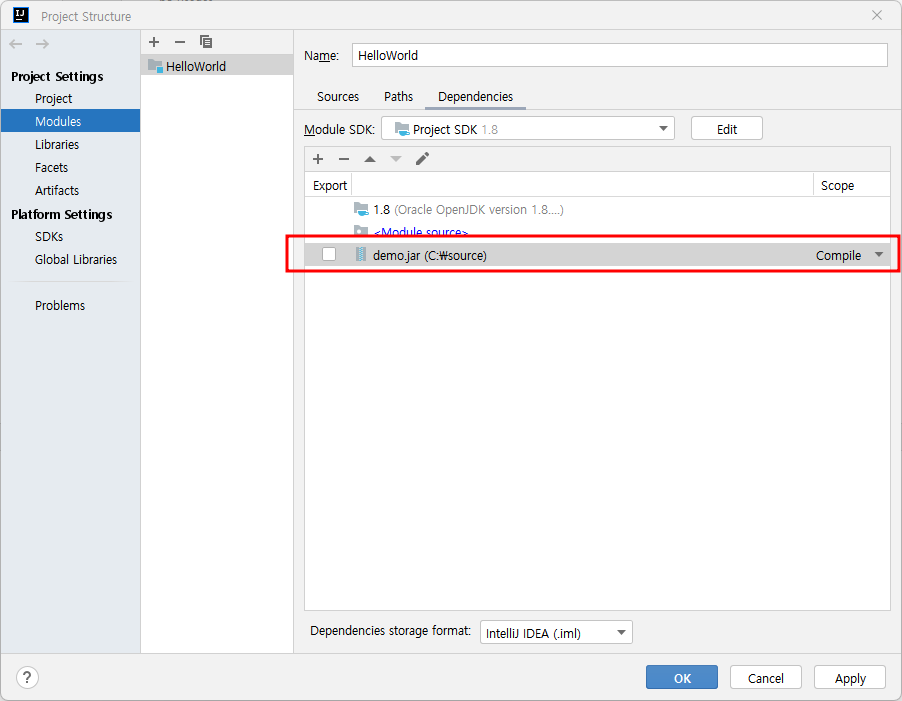Add a dependency with plus icon
The image size is (902, 701).
pyautogui.click(x=318, y=159)
